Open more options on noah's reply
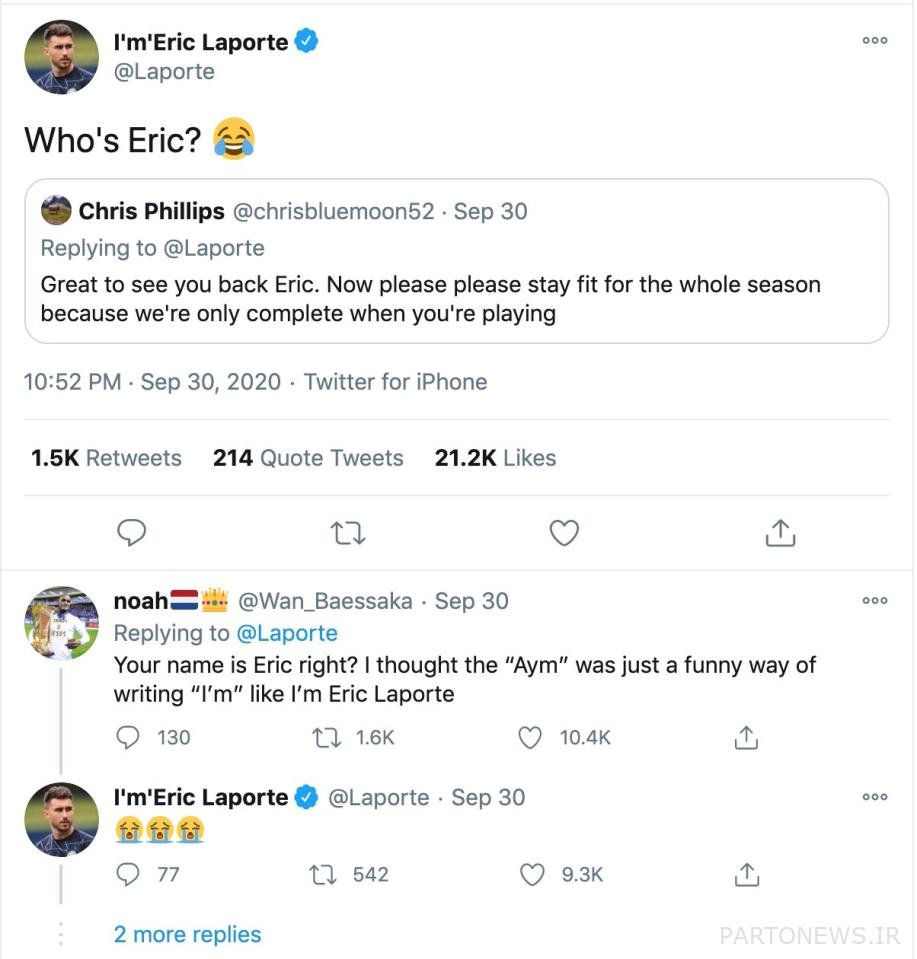Screen dimensions: 917x959 [x=875, y=601]
